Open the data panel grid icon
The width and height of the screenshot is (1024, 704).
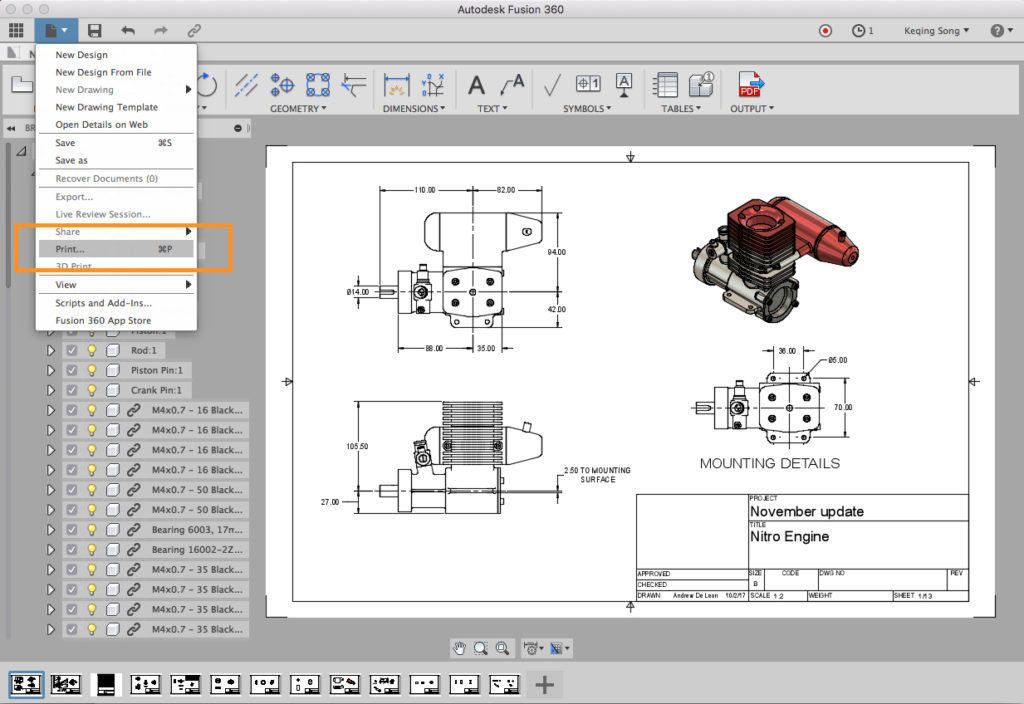[x=16, y=31]
